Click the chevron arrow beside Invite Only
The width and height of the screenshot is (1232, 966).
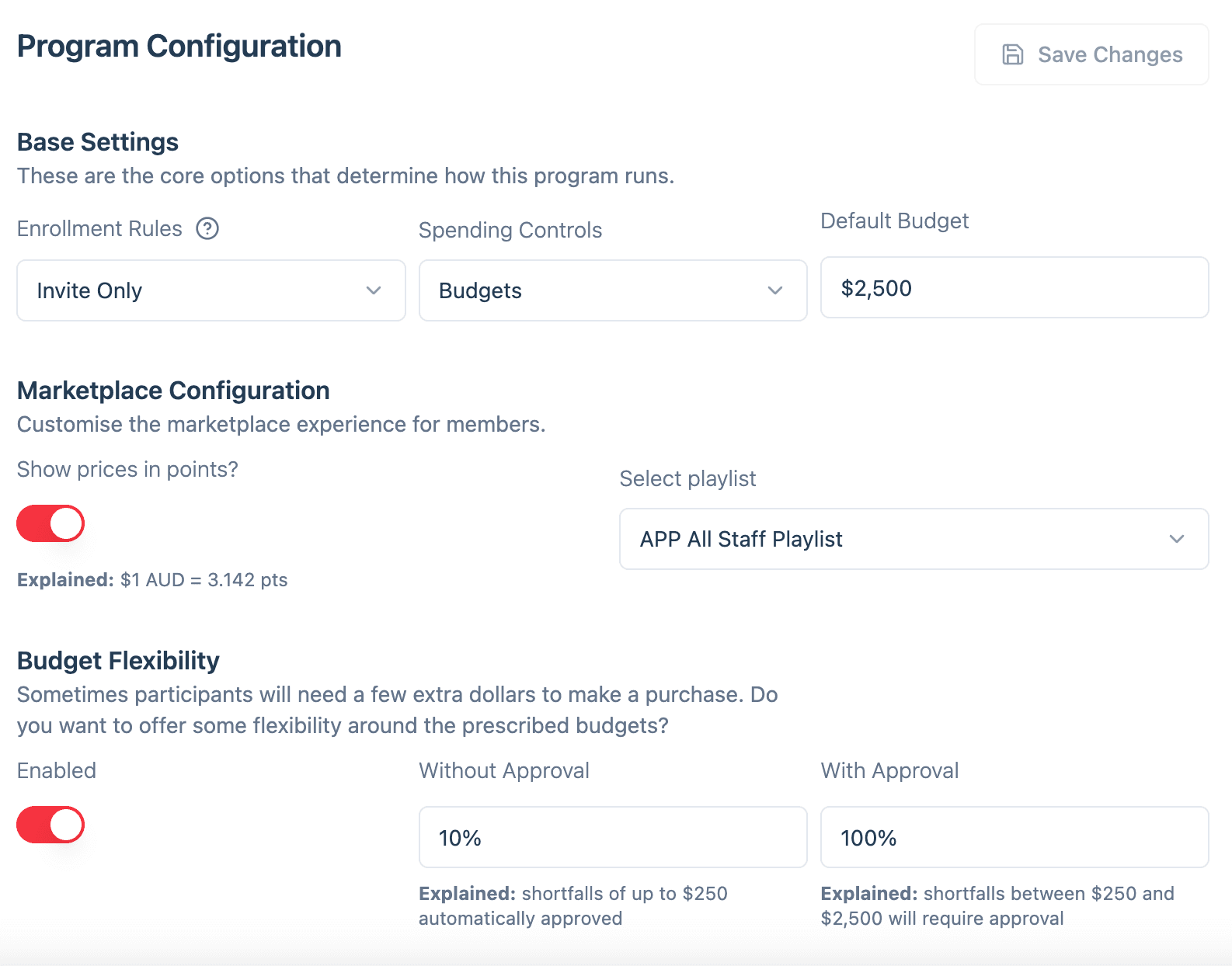coord(374,290)
